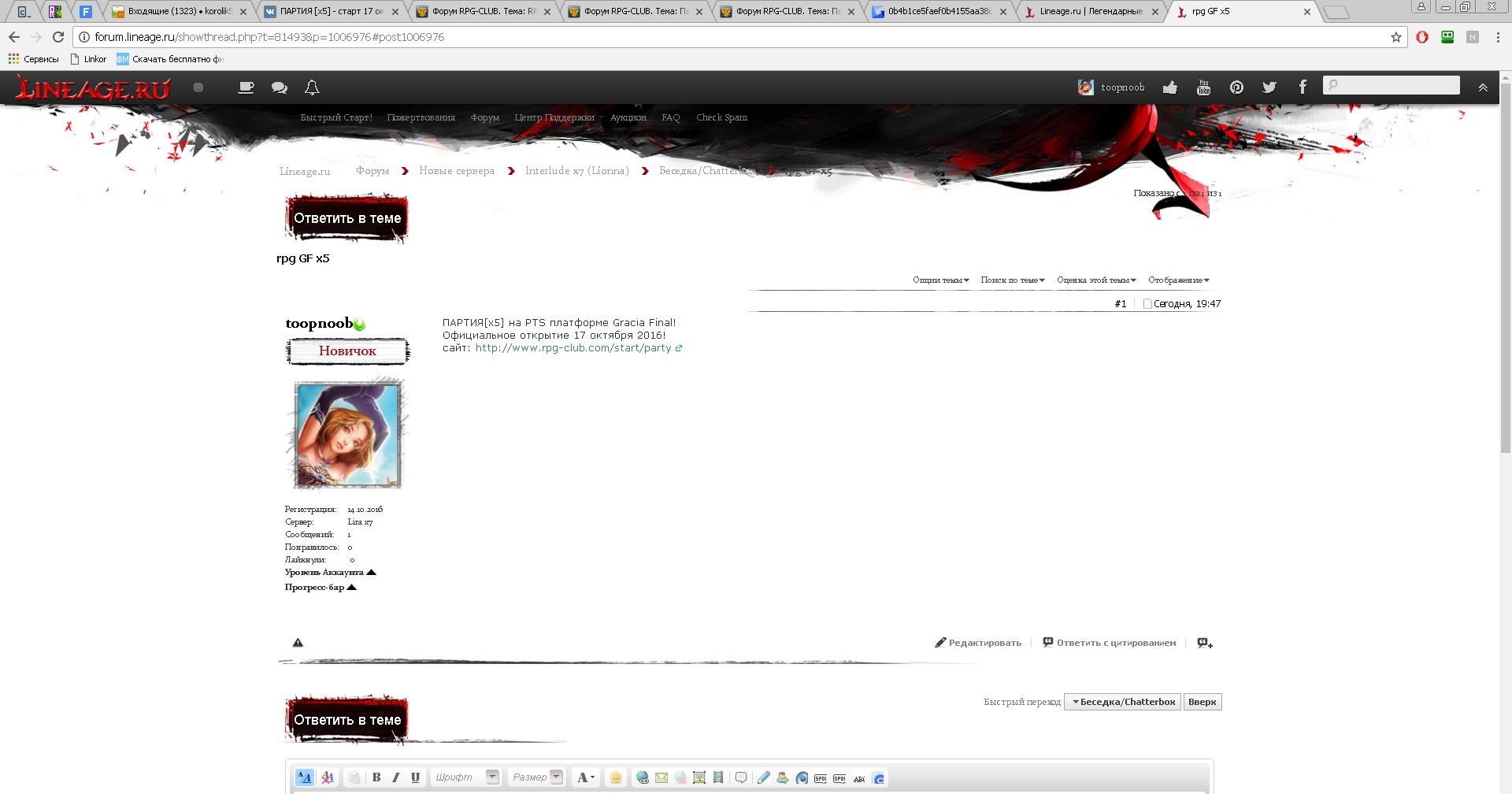The height and width of the screenshot is (794, 1512).
Task: Open the Оценка этой темы dropdown
Action: (x=1096, y=280)
